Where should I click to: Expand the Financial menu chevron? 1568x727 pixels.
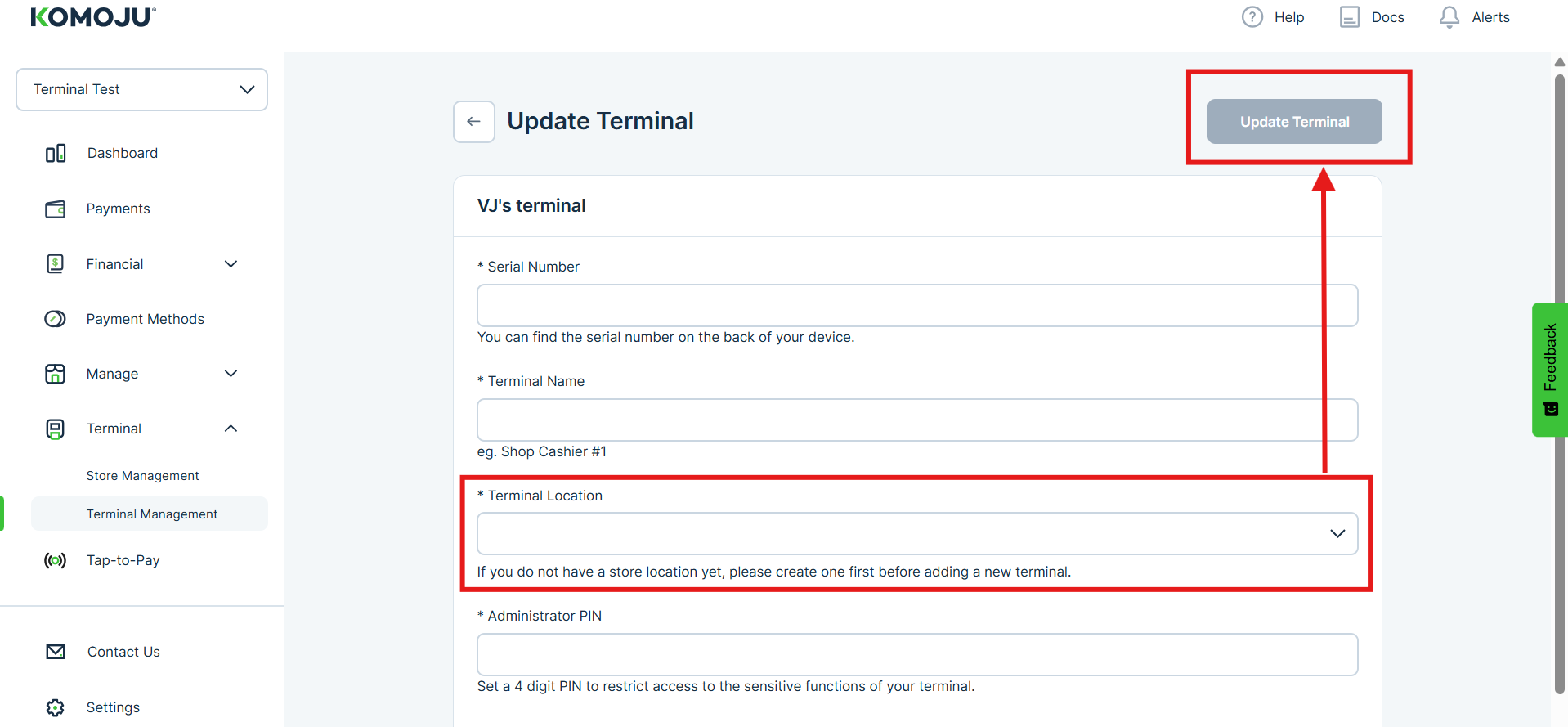(x=231, y=264)
